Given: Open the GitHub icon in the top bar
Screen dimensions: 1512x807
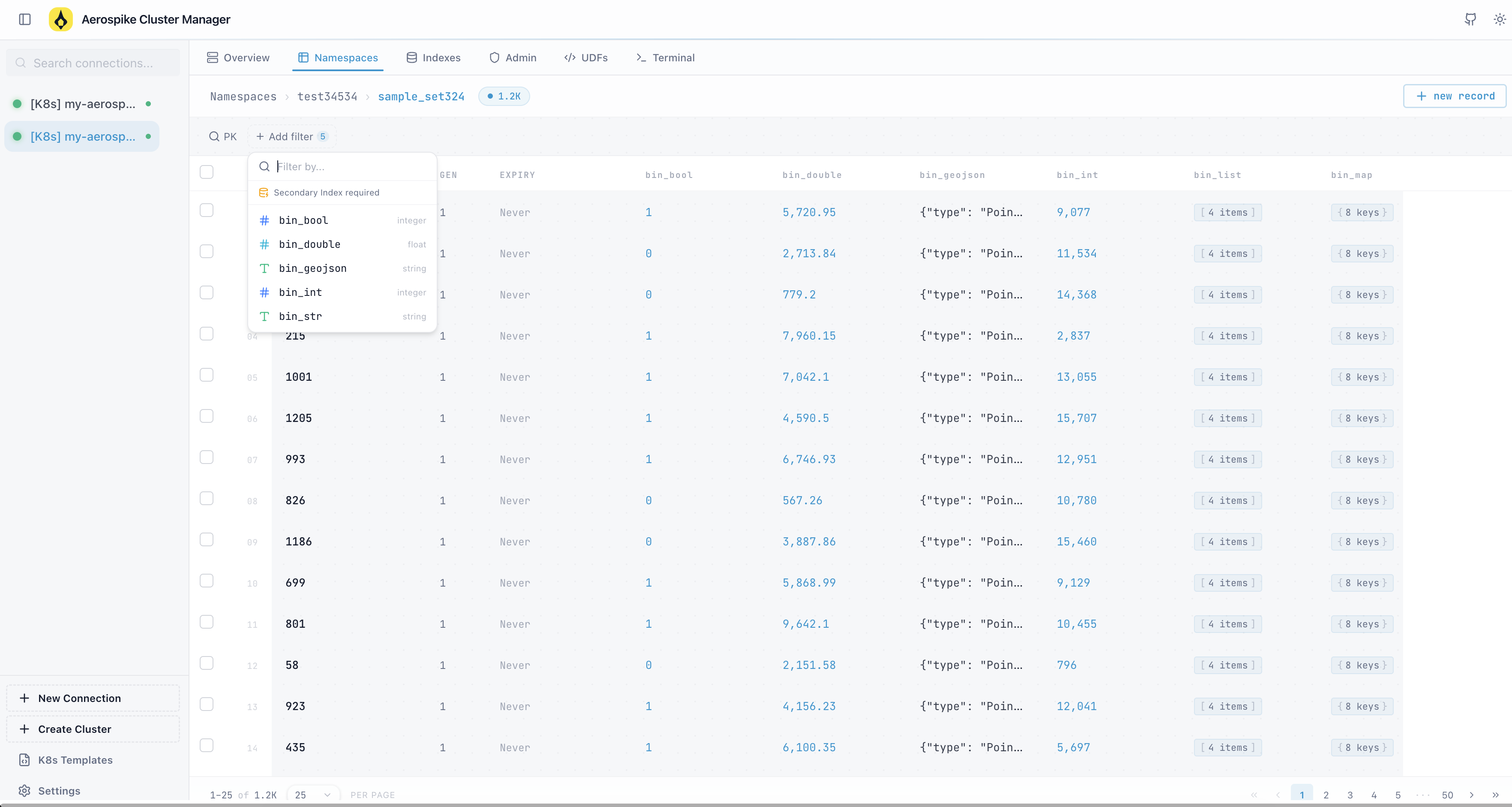Looking at the screenshot, I should click(1470, 19).
